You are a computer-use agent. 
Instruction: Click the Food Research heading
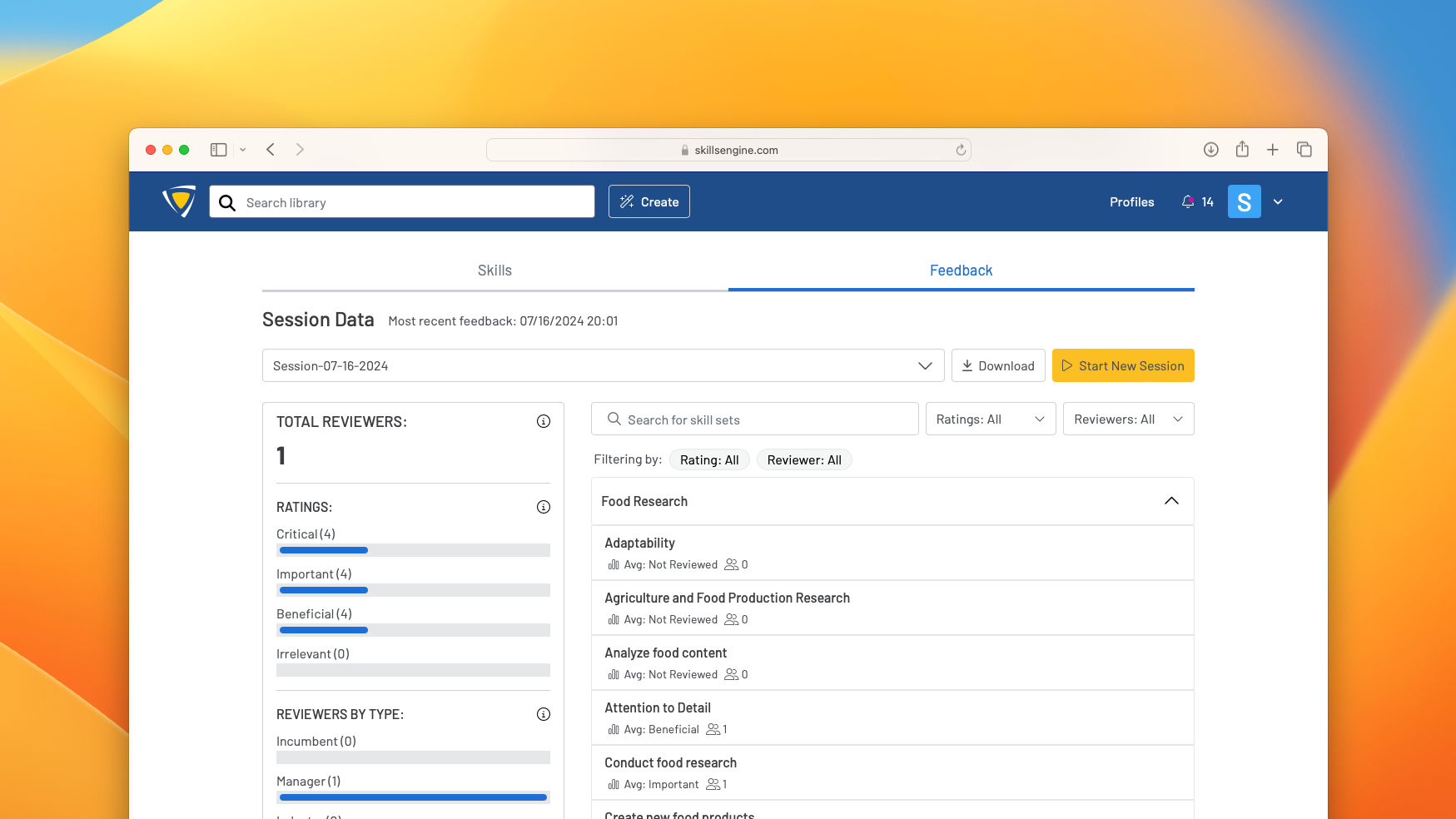[x=644, y=501]
